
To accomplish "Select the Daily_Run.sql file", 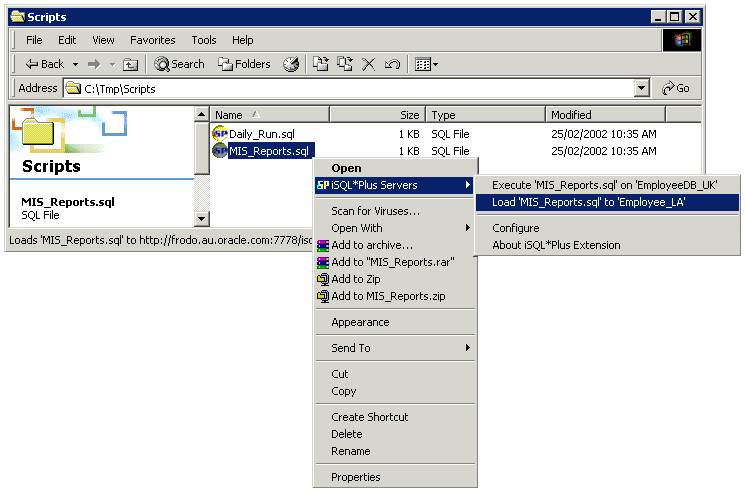I will click(x=261, y=133).
